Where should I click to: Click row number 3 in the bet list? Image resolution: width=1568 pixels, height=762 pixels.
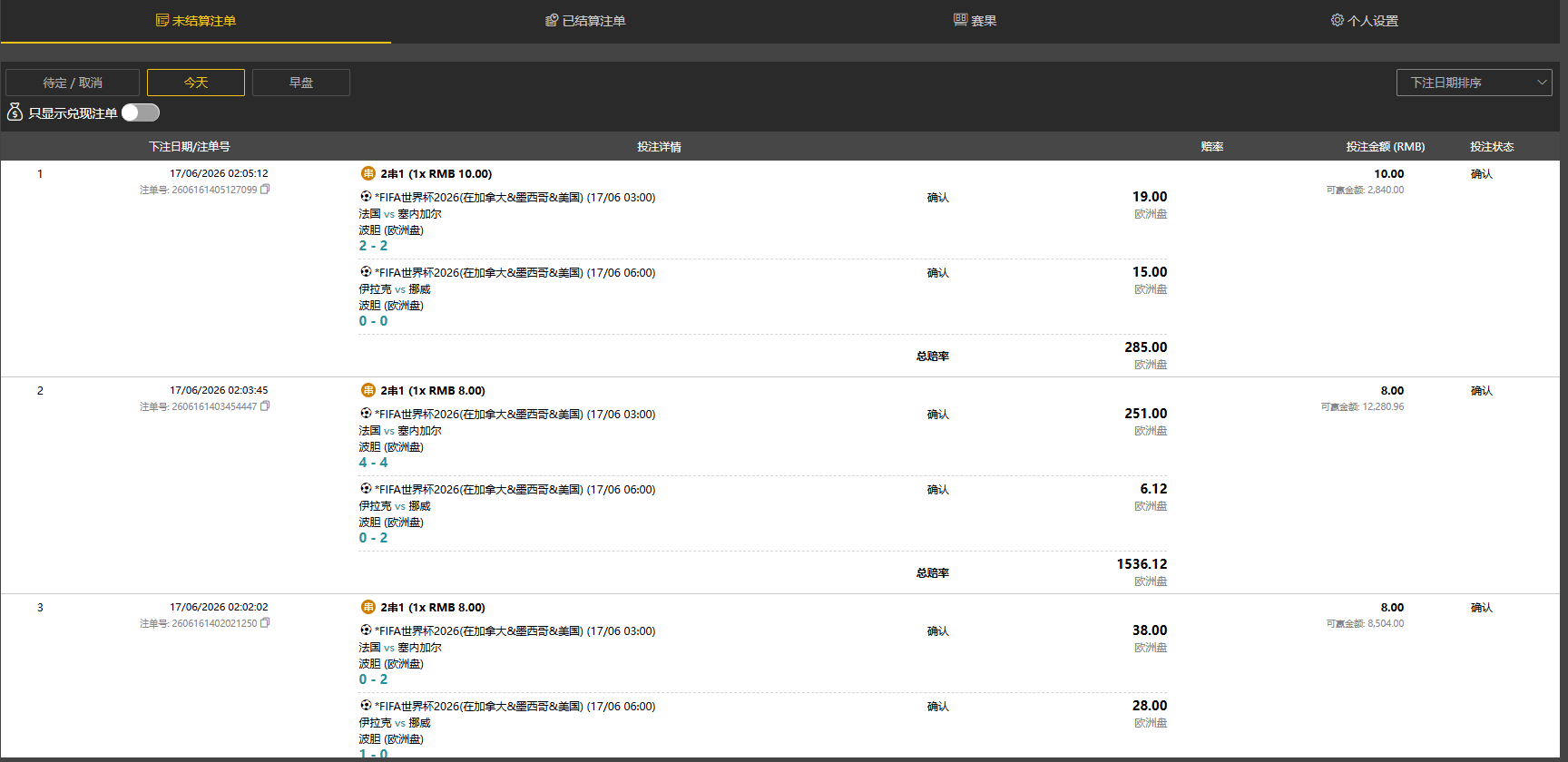pyautogui.click(x=40, y=607)
